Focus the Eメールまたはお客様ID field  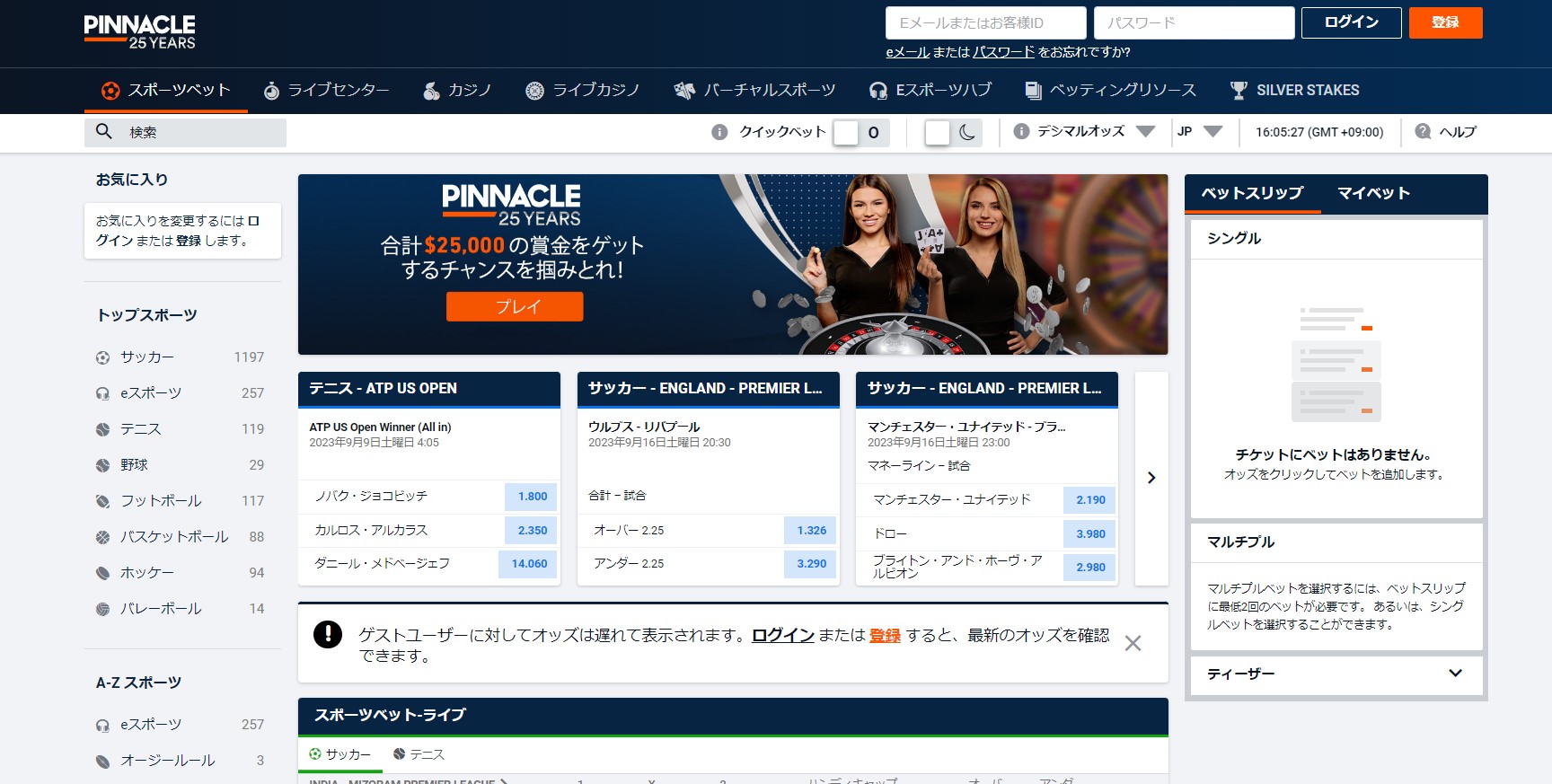[985, 22]
